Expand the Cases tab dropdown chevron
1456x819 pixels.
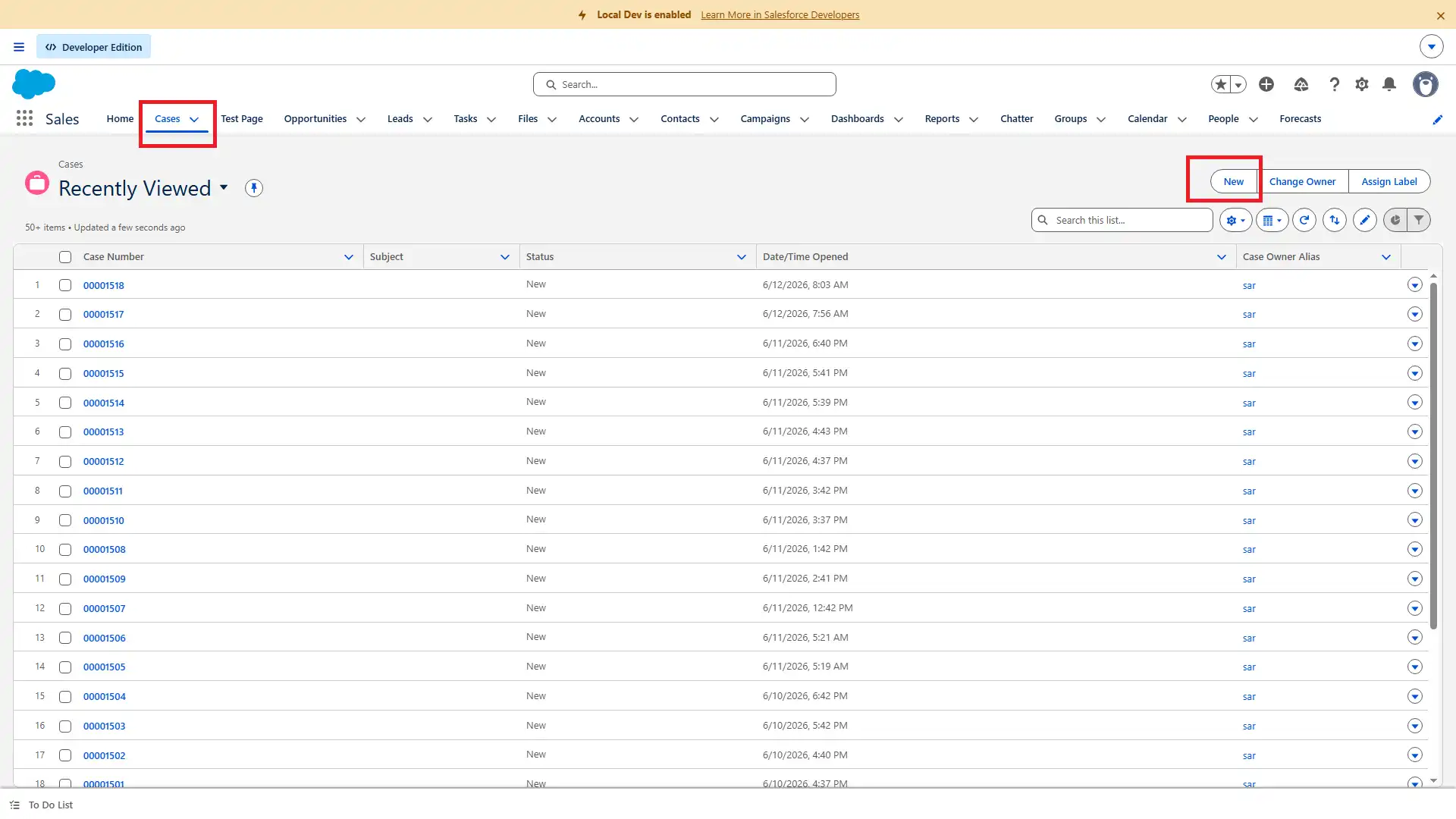pyautogui.click(x=194, y=120)
